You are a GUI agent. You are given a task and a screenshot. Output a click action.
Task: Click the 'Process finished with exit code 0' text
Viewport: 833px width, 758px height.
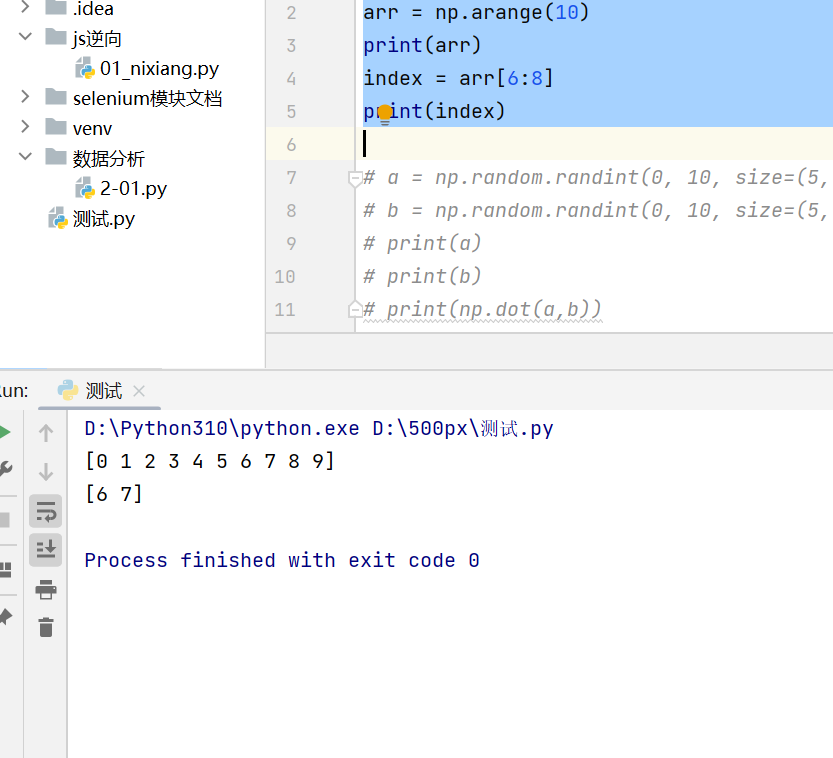point(282,560)
